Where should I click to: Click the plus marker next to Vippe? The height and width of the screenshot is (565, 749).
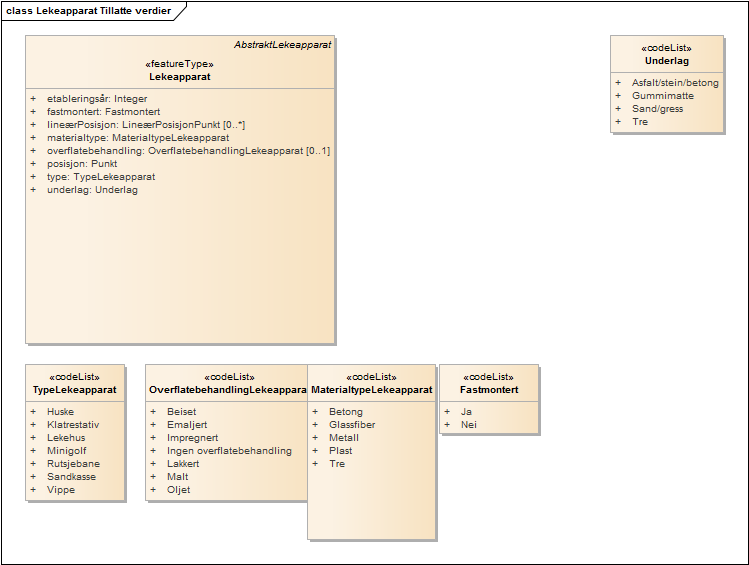[33, 490]
